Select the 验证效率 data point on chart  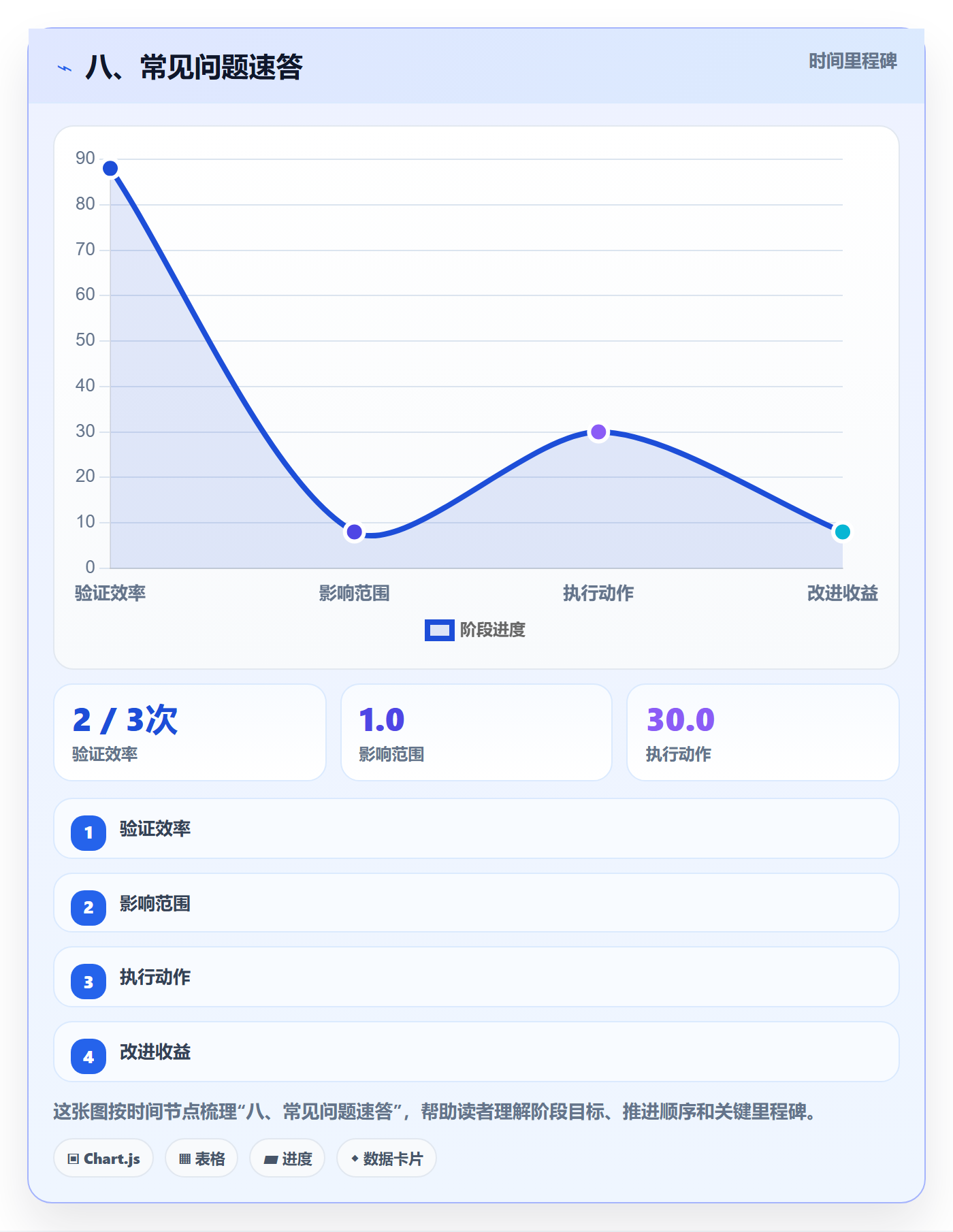click(x=110, y=168)
